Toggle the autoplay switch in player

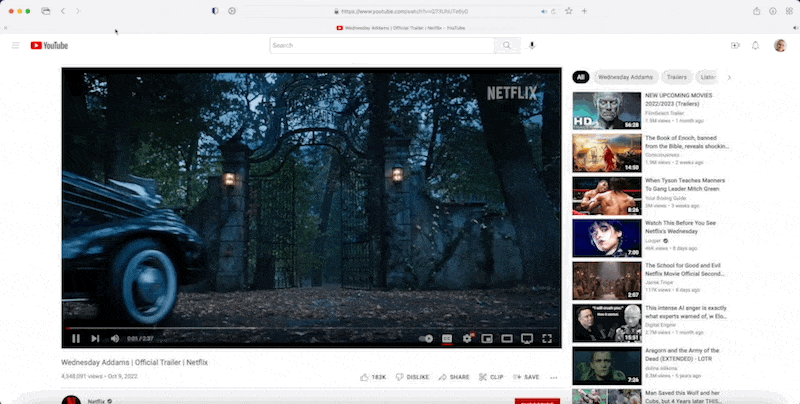pyautogui.click(x=426, y=339)
